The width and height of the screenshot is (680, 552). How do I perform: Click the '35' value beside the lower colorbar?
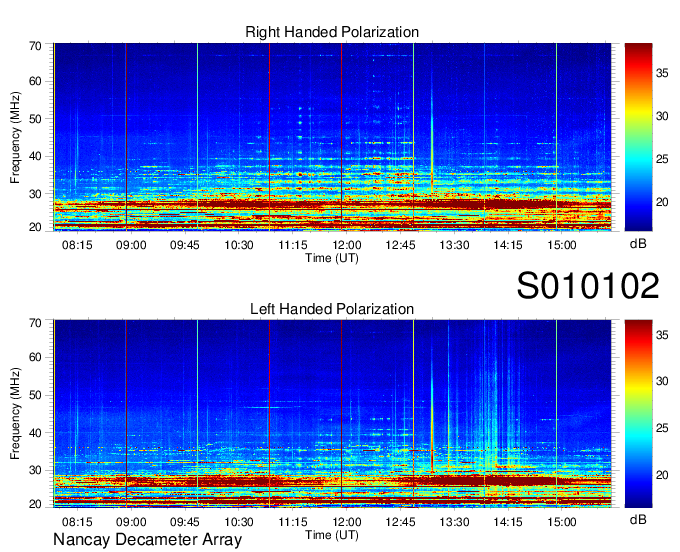pos(662,335)
